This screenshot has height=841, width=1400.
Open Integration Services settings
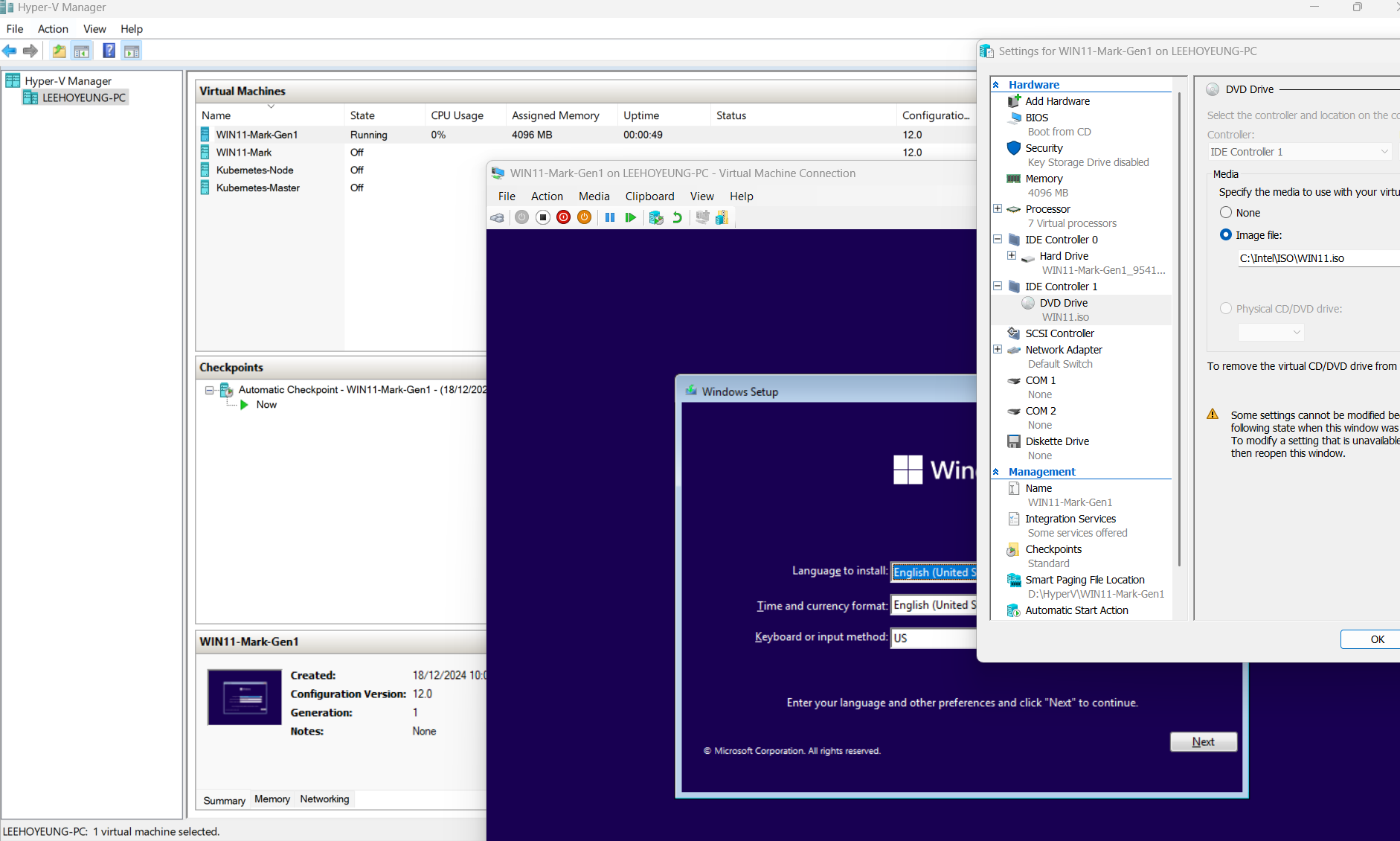tap(1070, 519)
